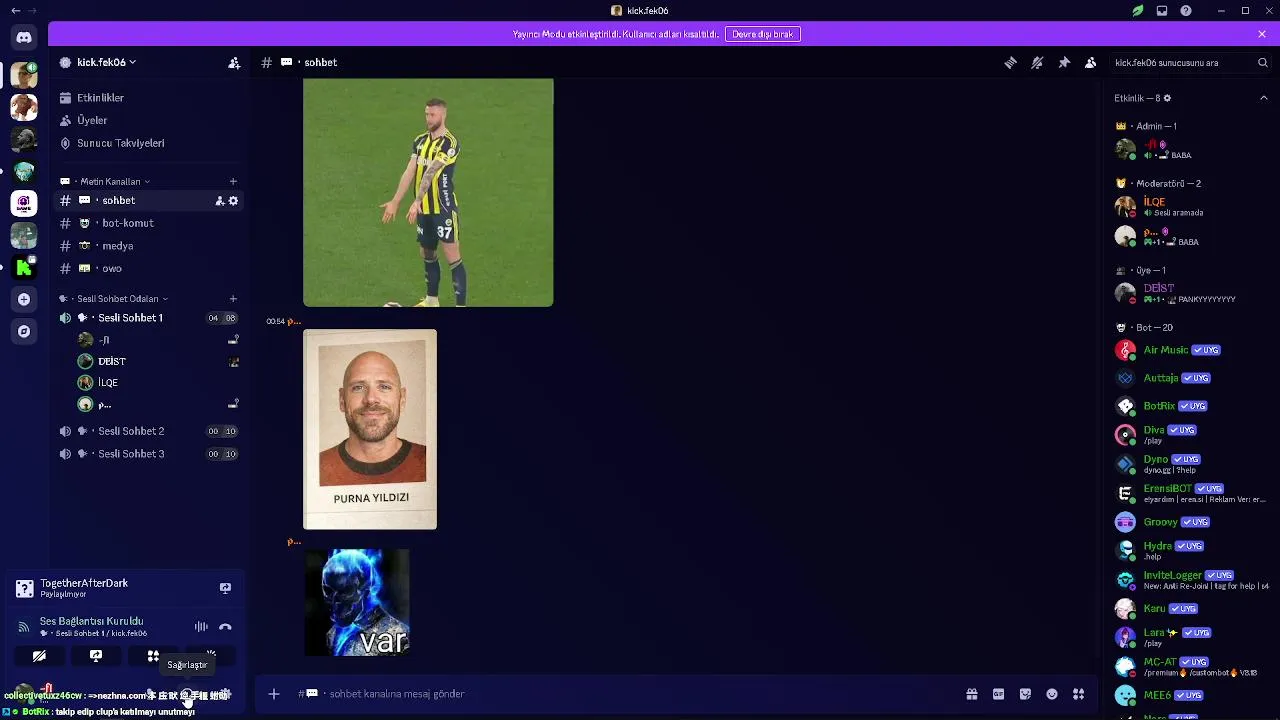Add a new server with plus icon
This screenshot has width=1280, height=720.
[24, 299]
